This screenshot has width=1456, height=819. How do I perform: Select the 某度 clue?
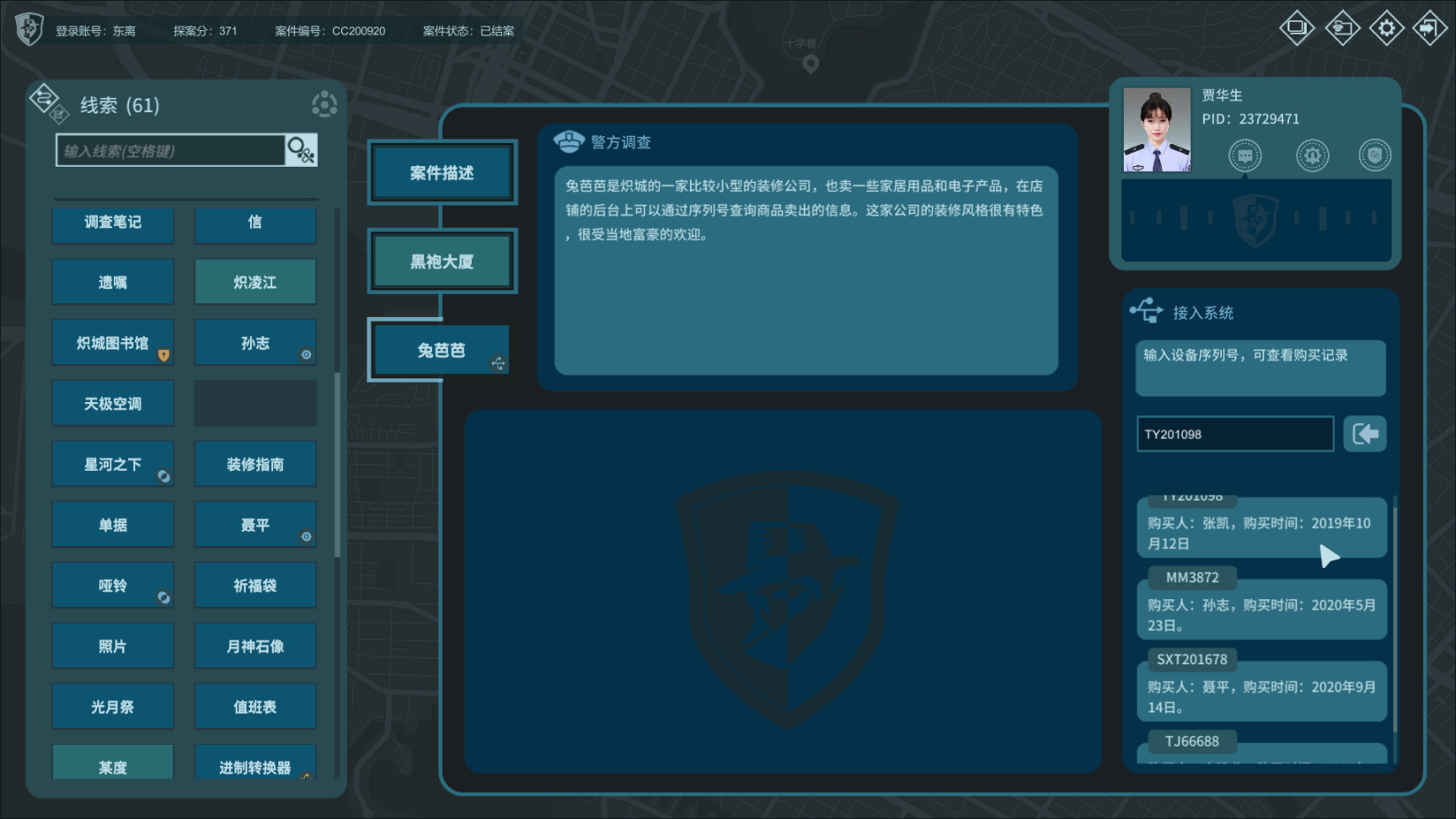pyautogui.click(x=113, y=762)
